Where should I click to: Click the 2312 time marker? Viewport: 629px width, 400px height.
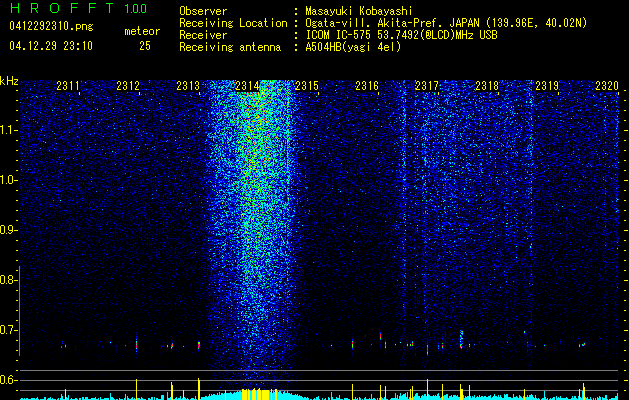click(128, 85)
